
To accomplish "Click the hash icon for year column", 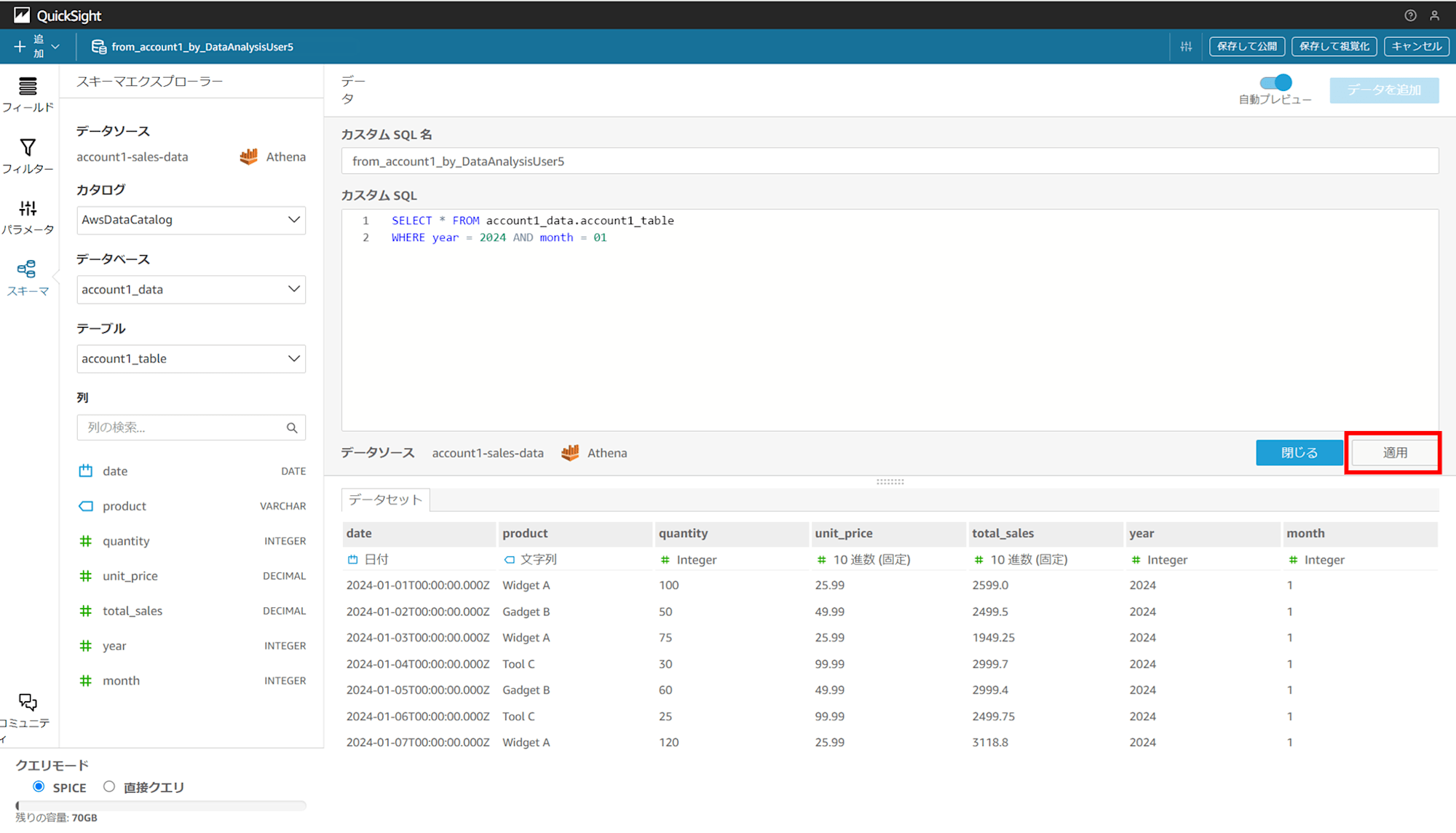I will click(86, 646).
